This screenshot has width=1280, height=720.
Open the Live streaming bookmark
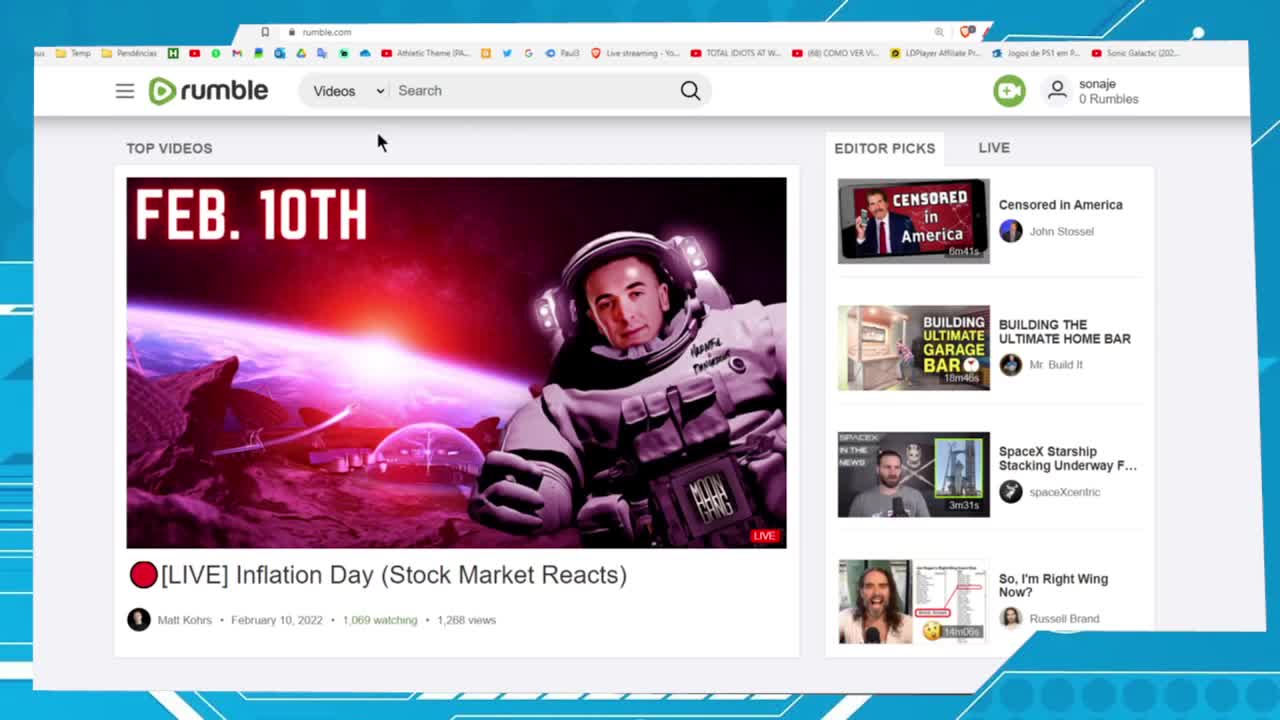(x=635, y=53)
